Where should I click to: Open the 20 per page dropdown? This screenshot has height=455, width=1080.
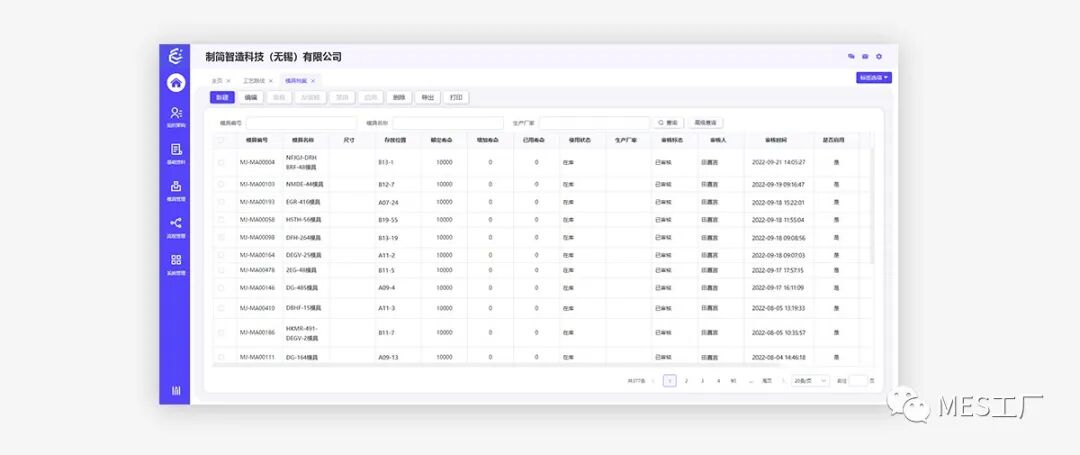[810, 381]
